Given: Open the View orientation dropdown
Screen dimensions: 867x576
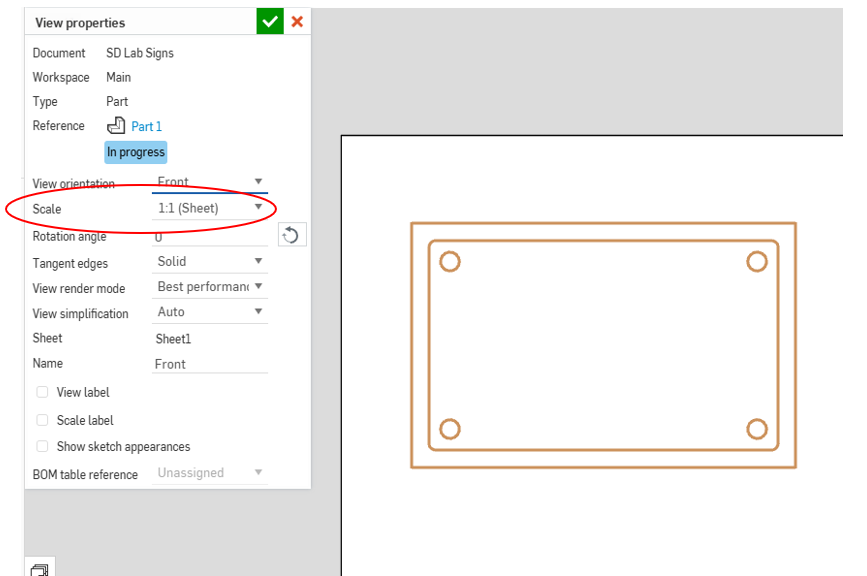Looking at the screenshot, I should (210, 182).
